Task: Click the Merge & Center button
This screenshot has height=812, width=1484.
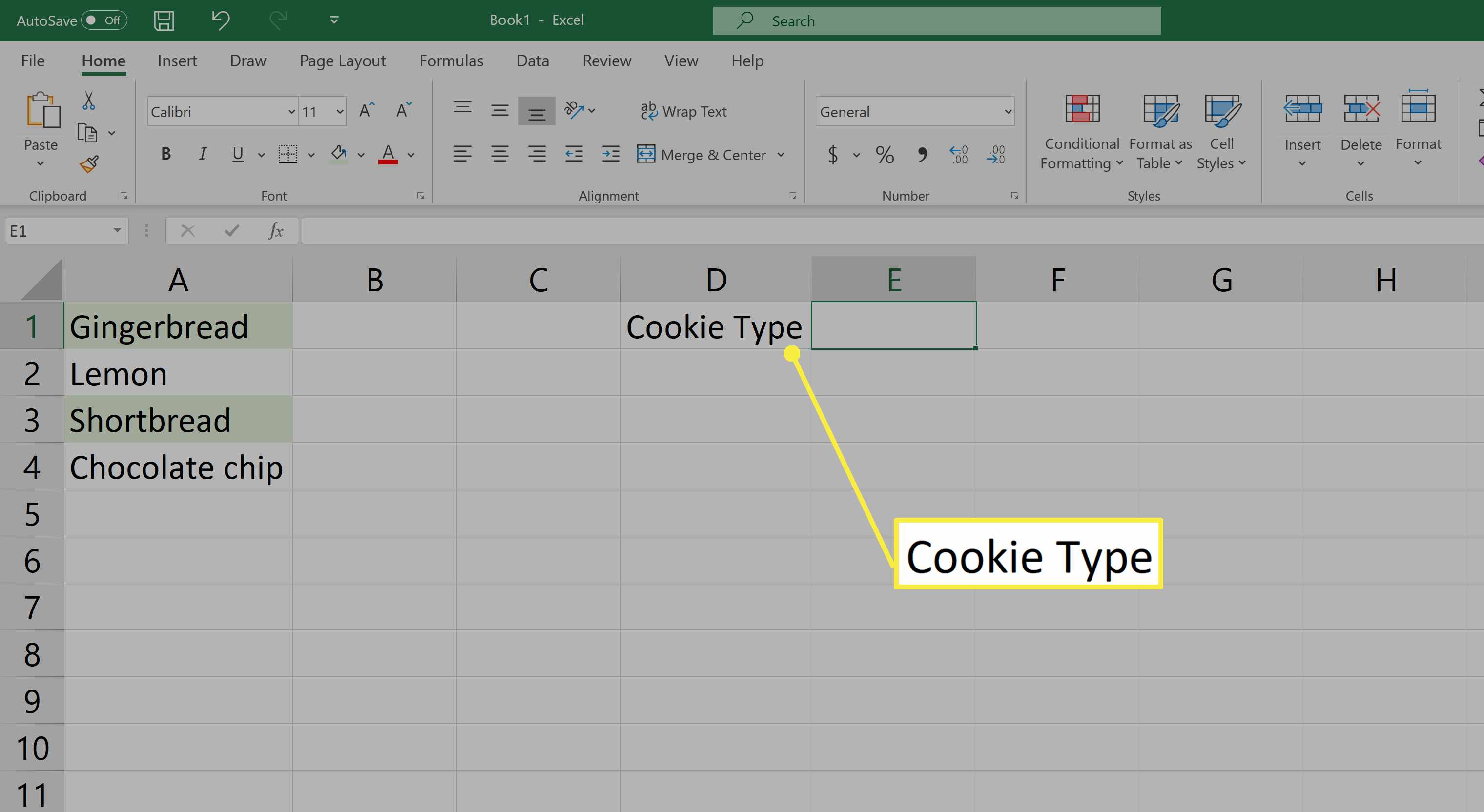Action: (702, 154)
